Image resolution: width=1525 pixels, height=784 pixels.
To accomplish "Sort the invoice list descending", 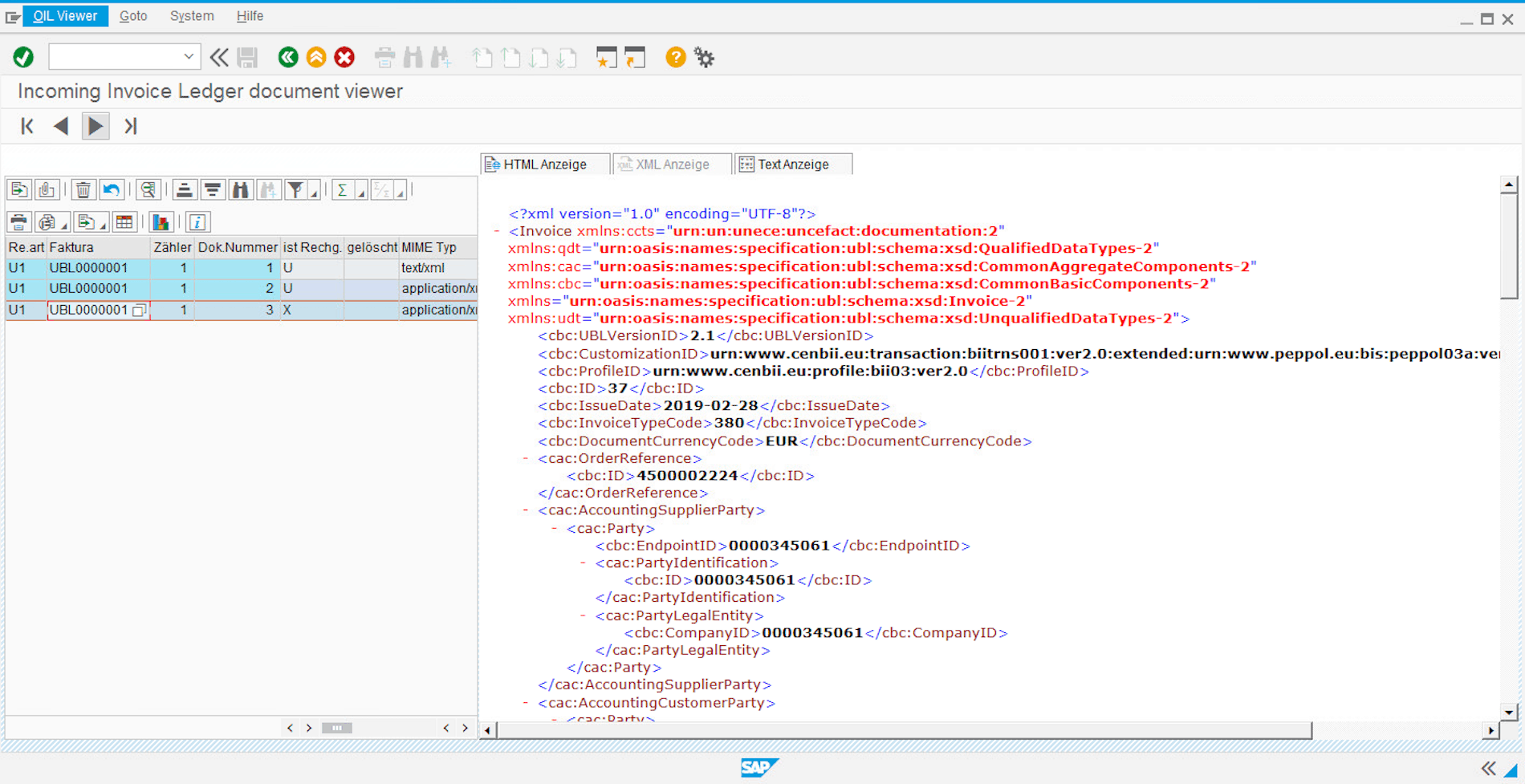I will tap(211, 189).
